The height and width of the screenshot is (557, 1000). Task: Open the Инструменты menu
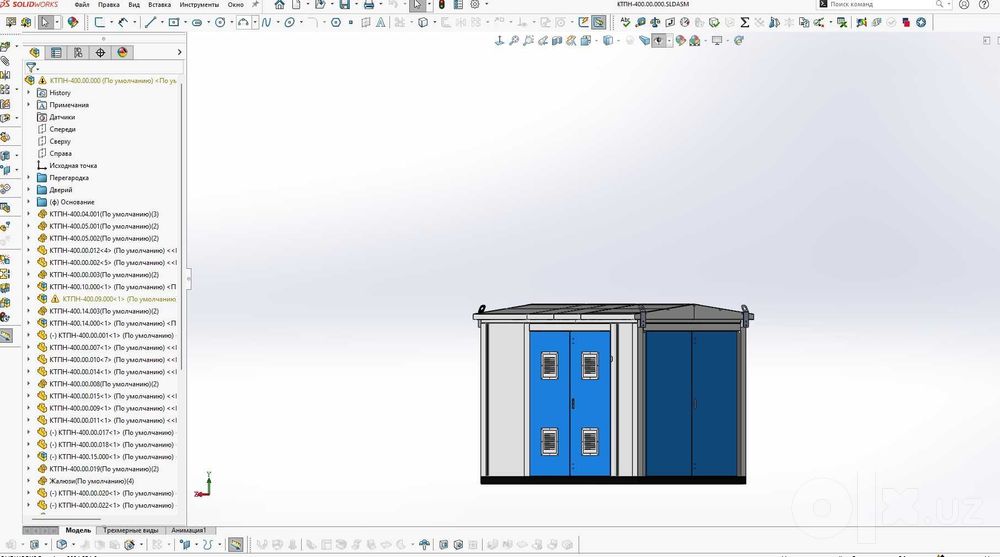tap(199, 4)
